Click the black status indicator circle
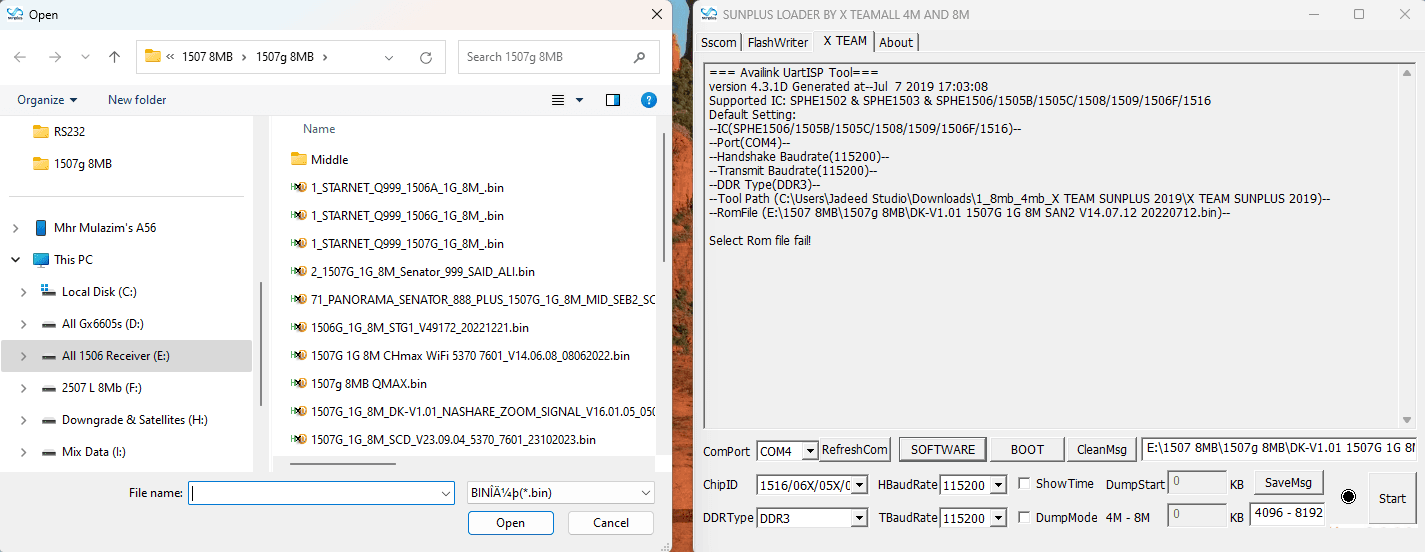The height and width of the screenshot is (552, 1425). click(1348, 497)
